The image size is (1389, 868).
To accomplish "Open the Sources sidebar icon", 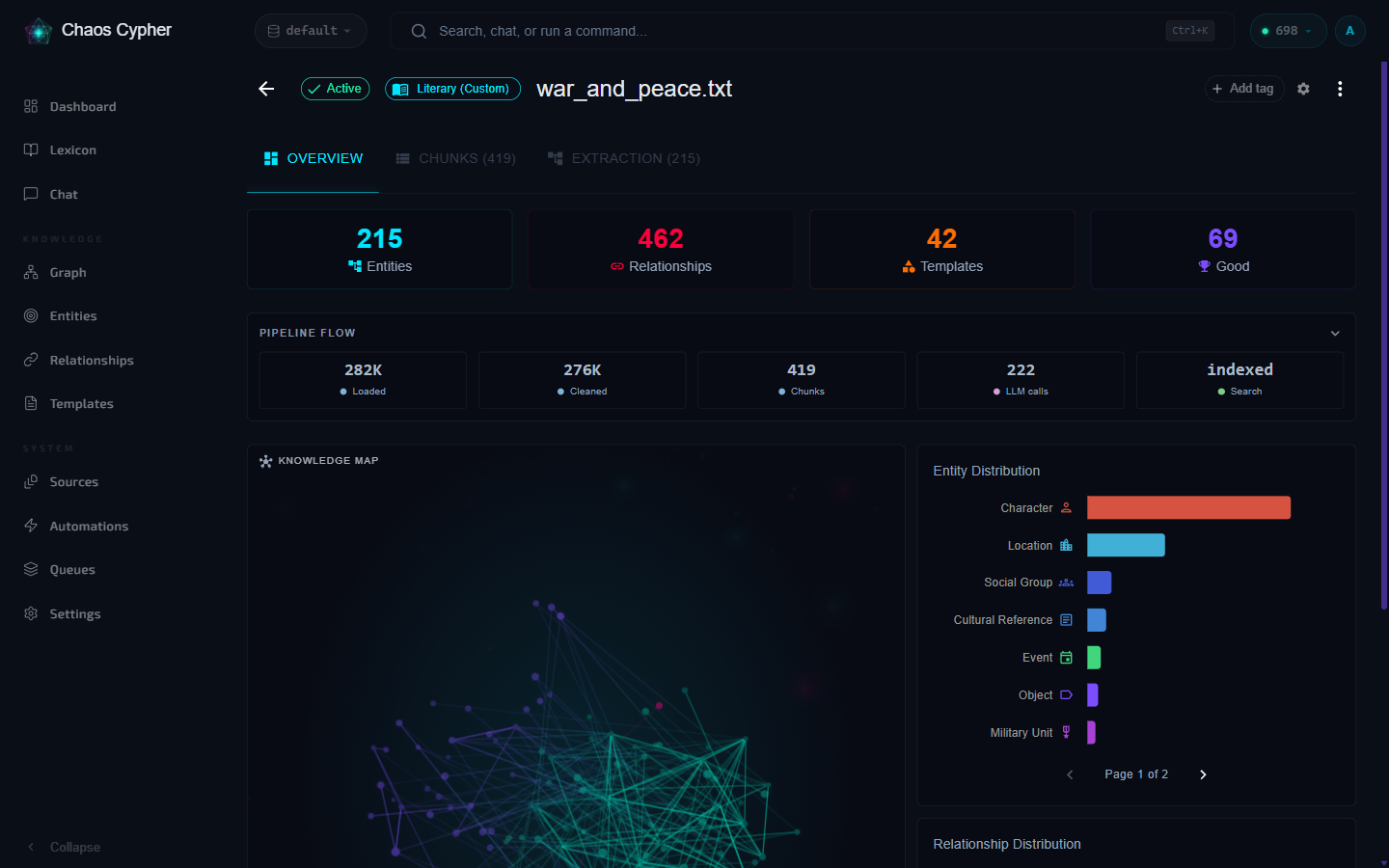I will pos(31,481).
